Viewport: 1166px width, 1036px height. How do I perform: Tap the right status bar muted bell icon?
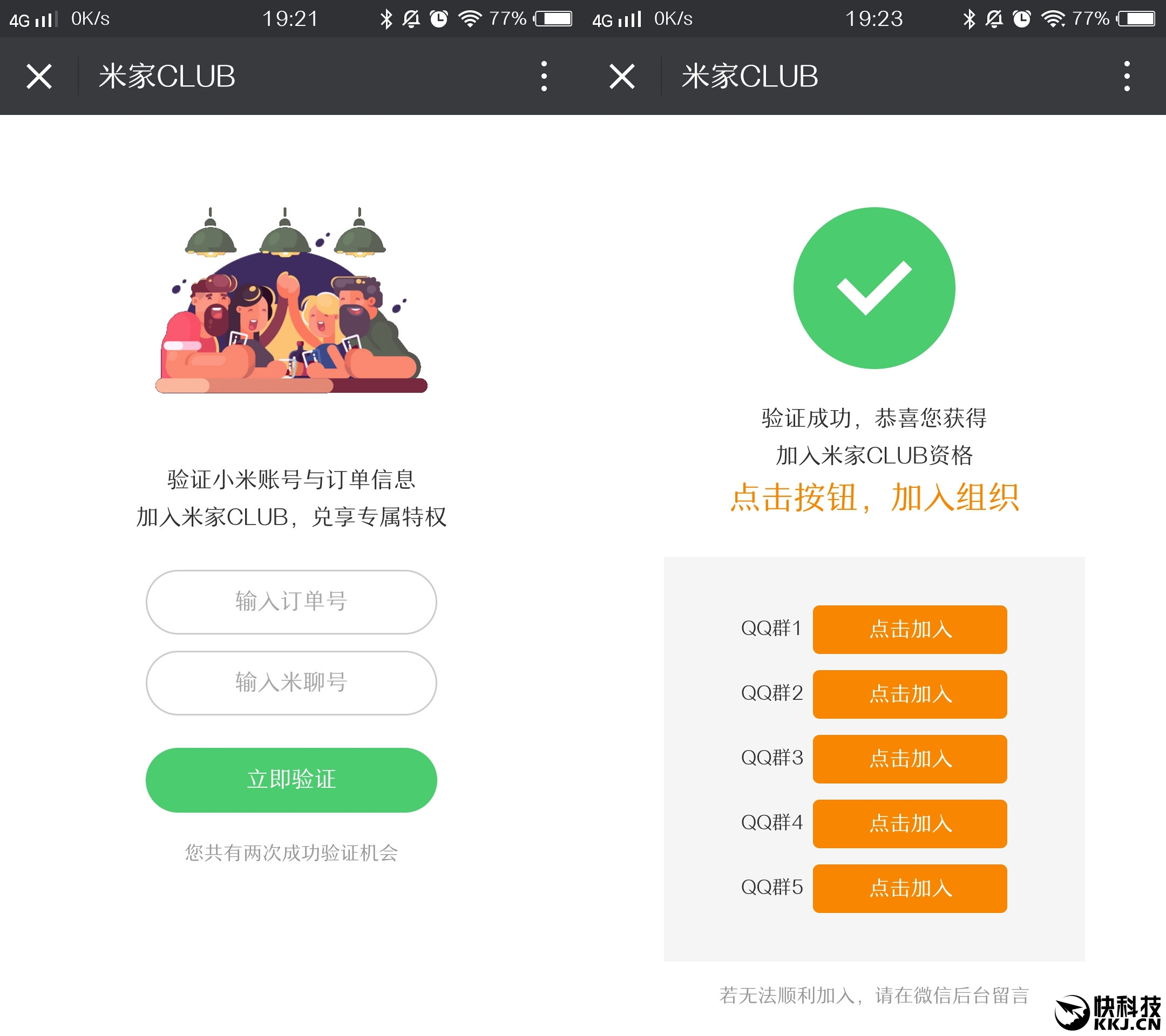click(994, 19)
